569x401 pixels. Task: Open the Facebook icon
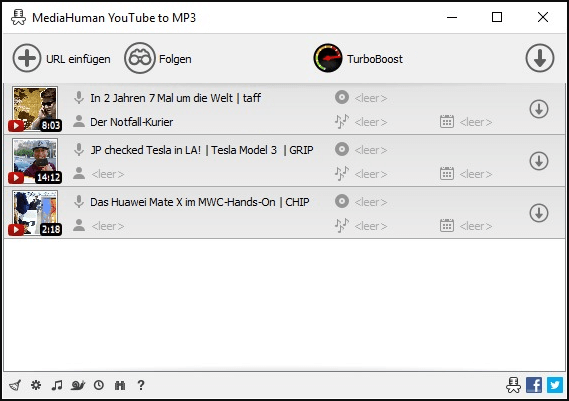coord(534,385)
